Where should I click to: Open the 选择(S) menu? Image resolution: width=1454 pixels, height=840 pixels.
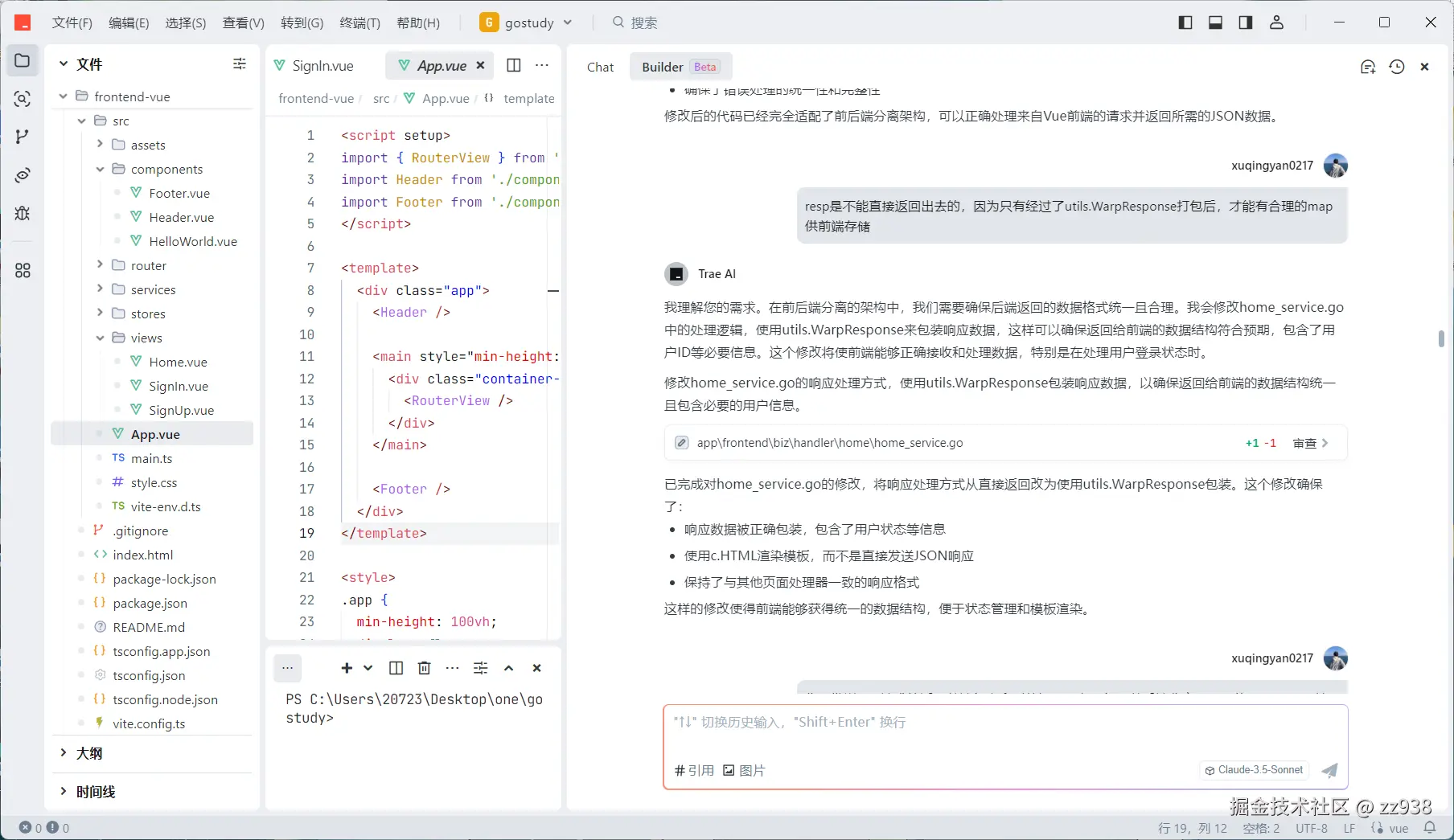pyautogui.click(x=186, y=23)
